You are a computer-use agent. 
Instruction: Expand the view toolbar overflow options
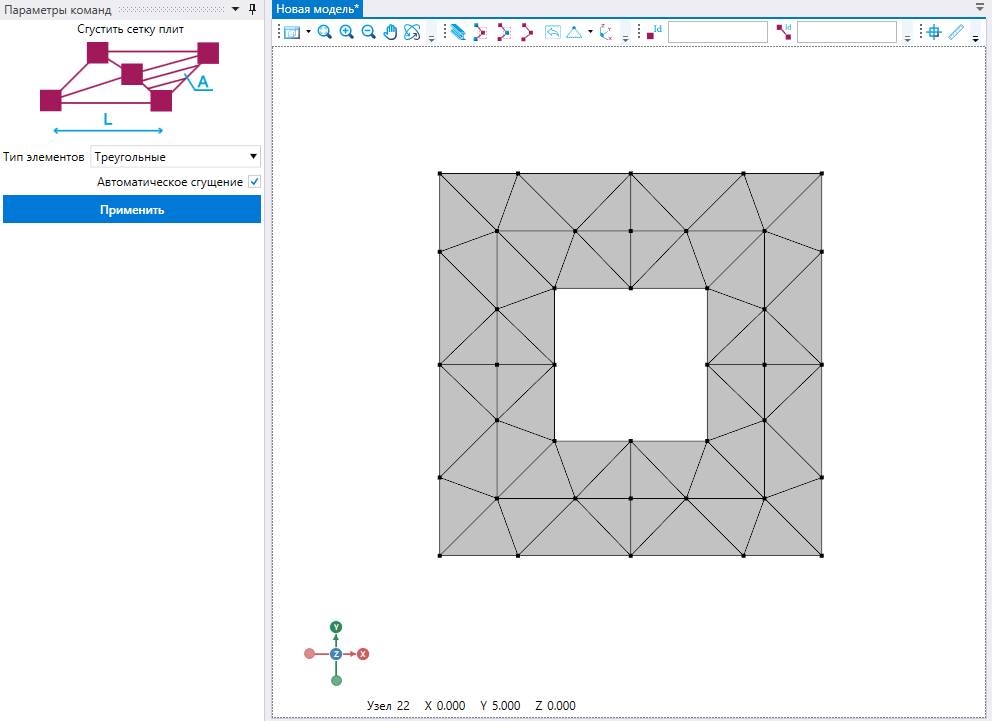[431, 39]
